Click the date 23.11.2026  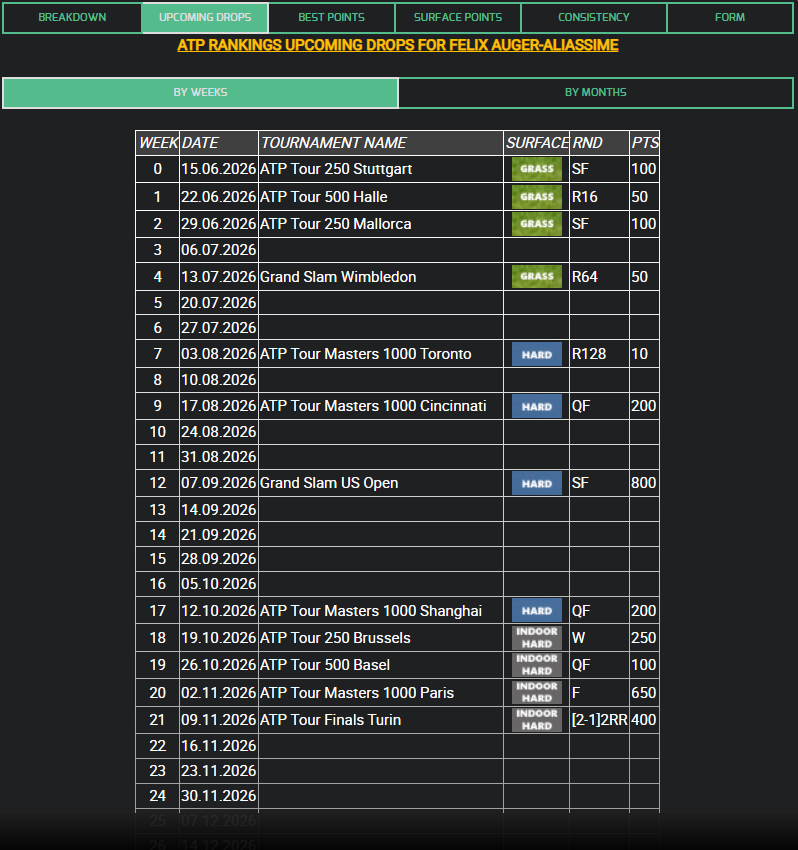coord(218,771)
